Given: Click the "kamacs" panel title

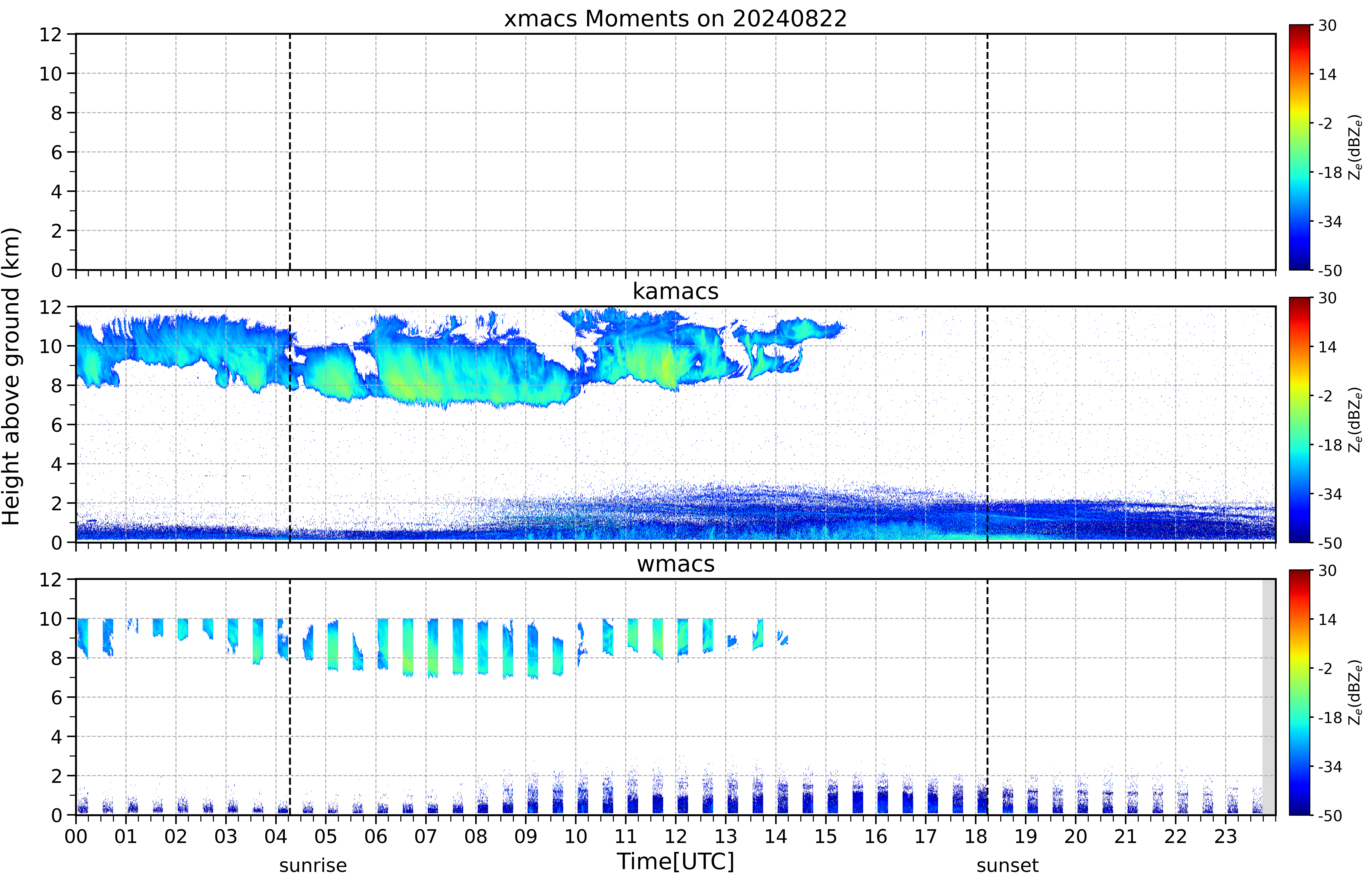Looking at the screenshot, I should (675, 291).
